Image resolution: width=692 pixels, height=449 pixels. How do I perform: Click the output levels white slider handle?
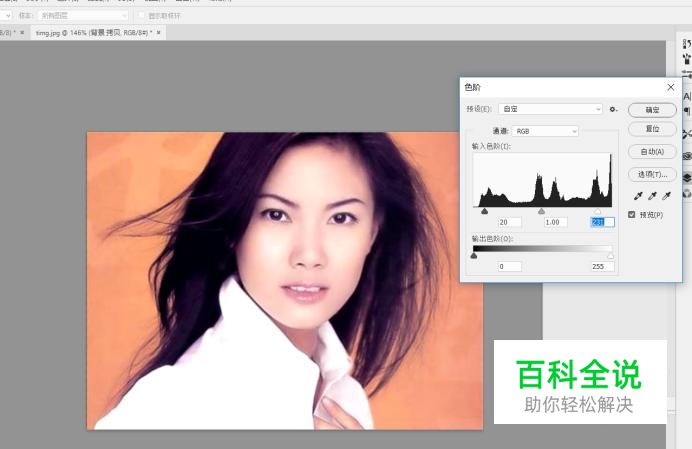[610, 256]
